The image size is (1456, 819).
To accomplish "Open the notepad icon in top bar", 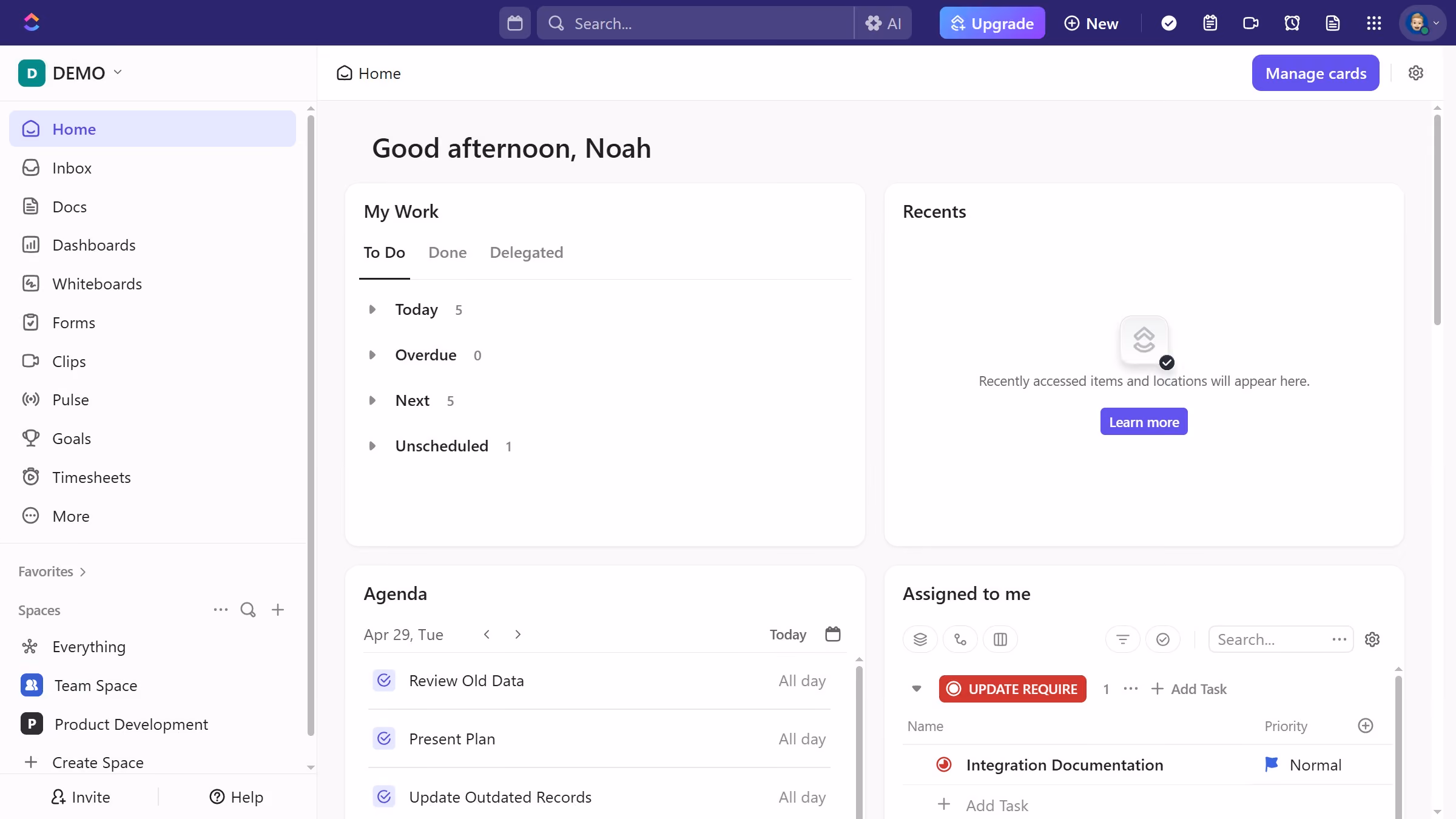I will 1210,23.
